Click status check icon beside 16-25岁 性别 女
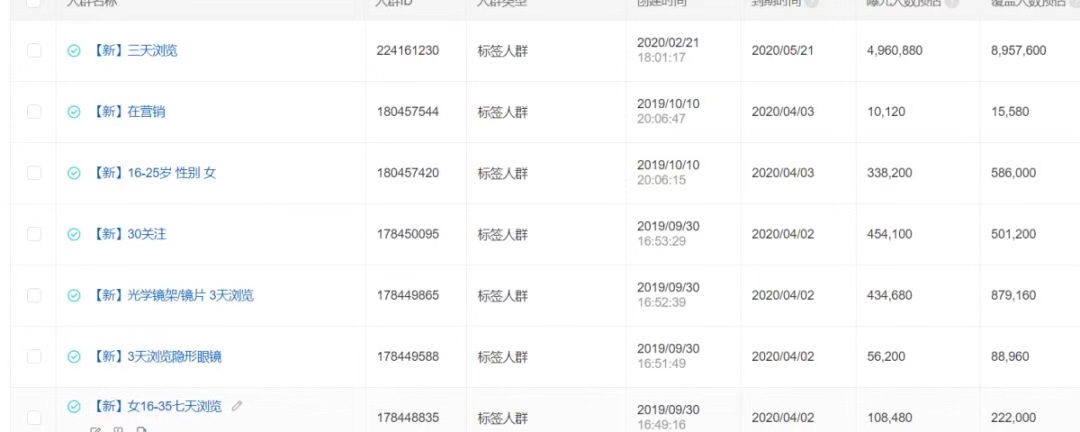The height and width of the screenshot is (432, 1080). pos(74,174)
